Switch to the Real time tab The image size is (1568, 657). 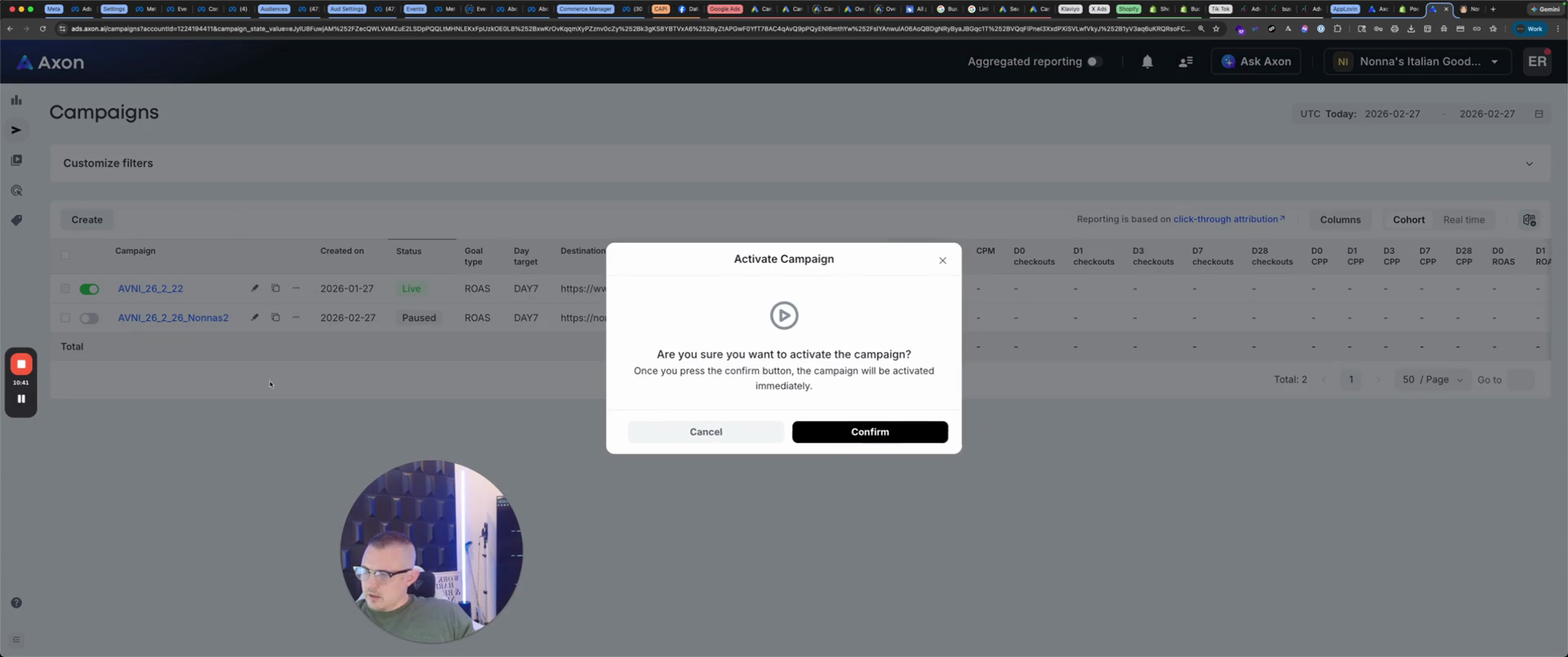[x=1463, y=220]
